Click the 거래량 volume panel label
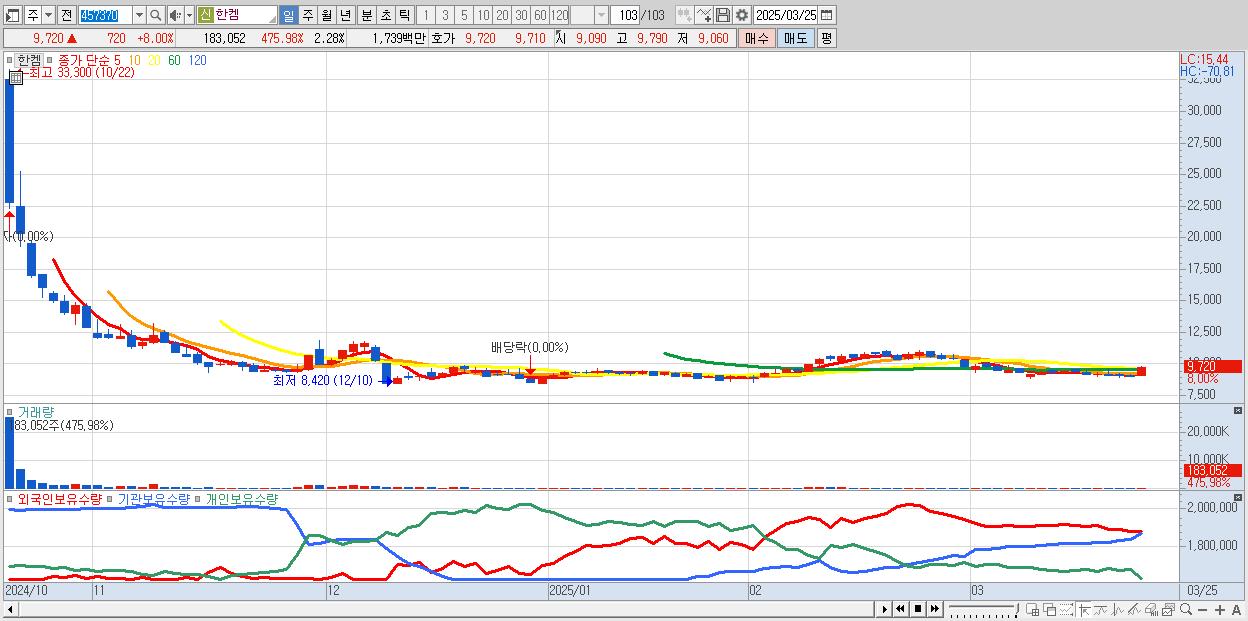 point(36,412)
